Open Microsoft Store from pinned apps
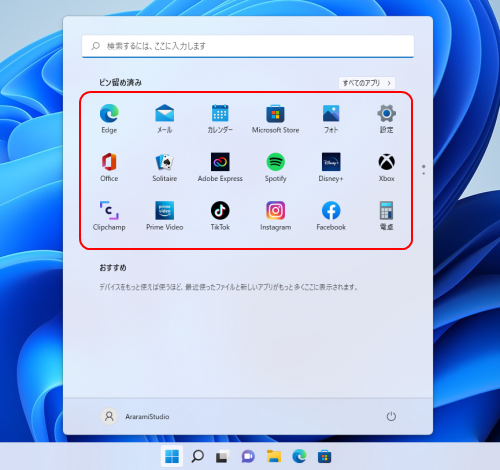 (275, 118)
